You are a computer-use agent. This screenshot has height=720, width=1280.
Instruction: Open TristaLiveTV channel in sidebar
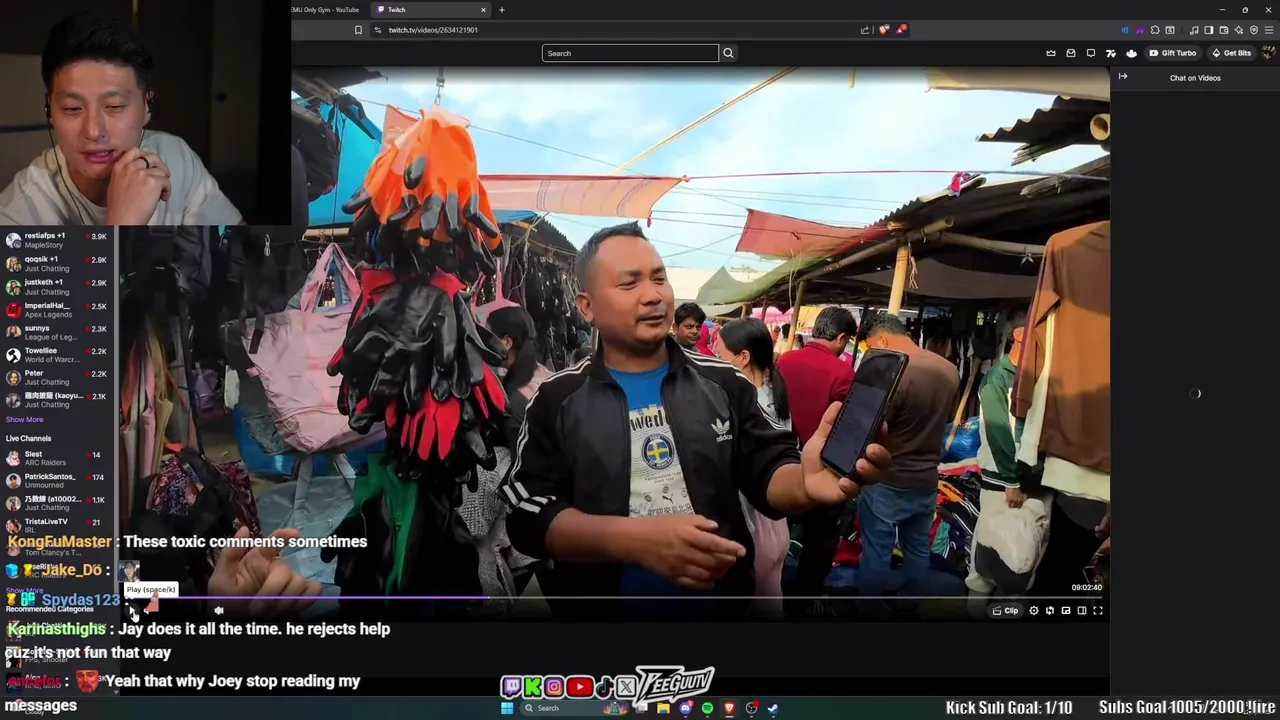tap(57, 526)
